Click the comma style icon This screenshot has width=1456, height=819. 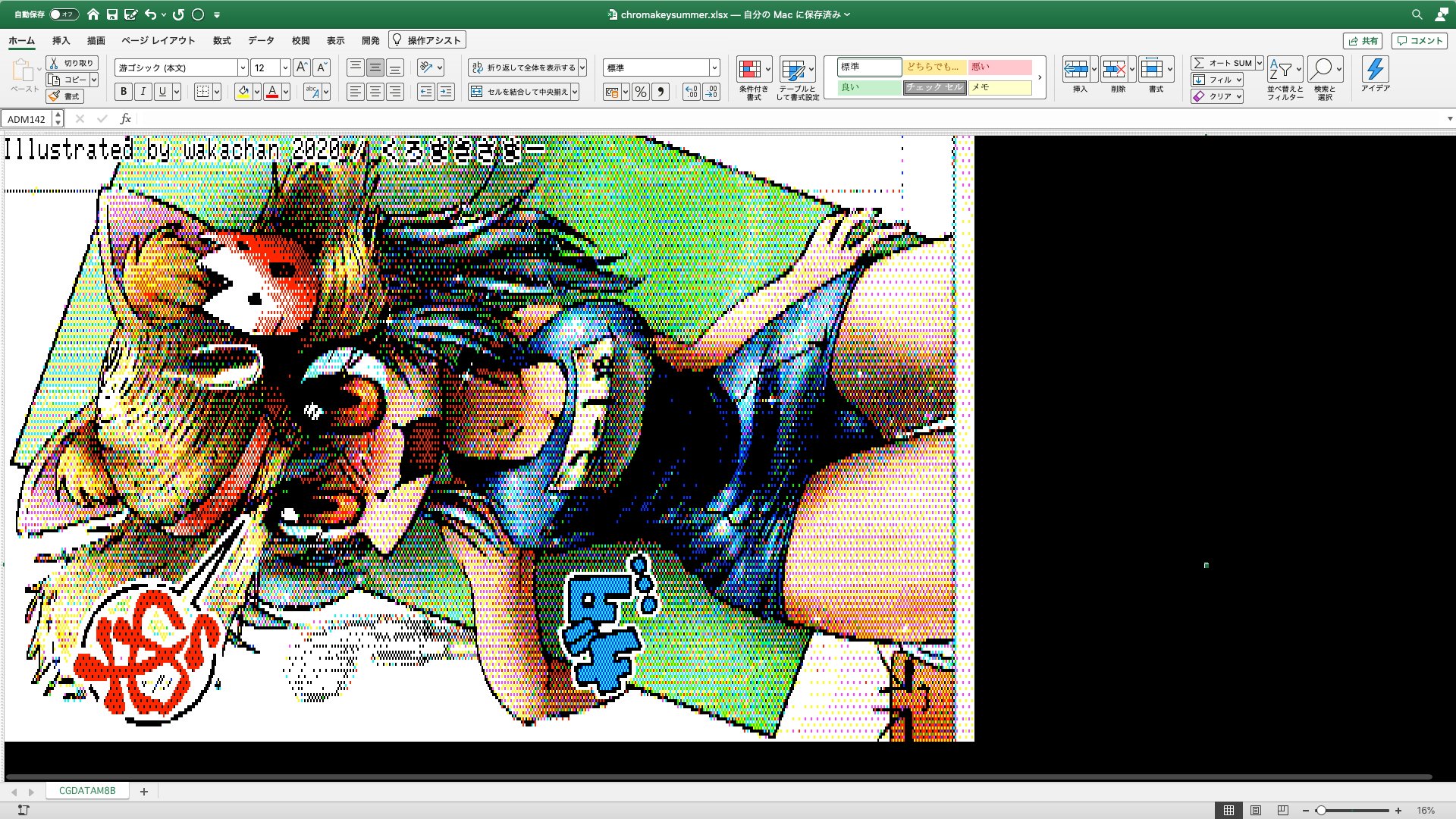tap(661, 92)
